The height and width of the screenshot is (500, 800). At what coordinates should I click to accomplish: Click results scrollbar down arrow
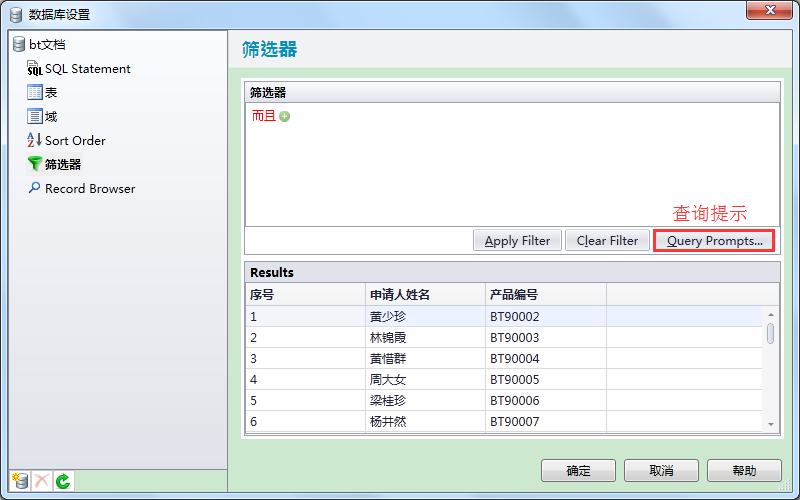coord(771,424)
